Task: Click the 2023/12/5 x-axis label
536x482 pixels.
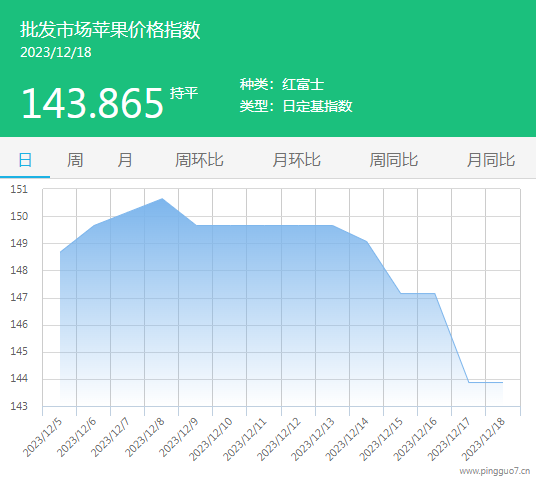Action: pyautogui.click(x=43, y=437)
